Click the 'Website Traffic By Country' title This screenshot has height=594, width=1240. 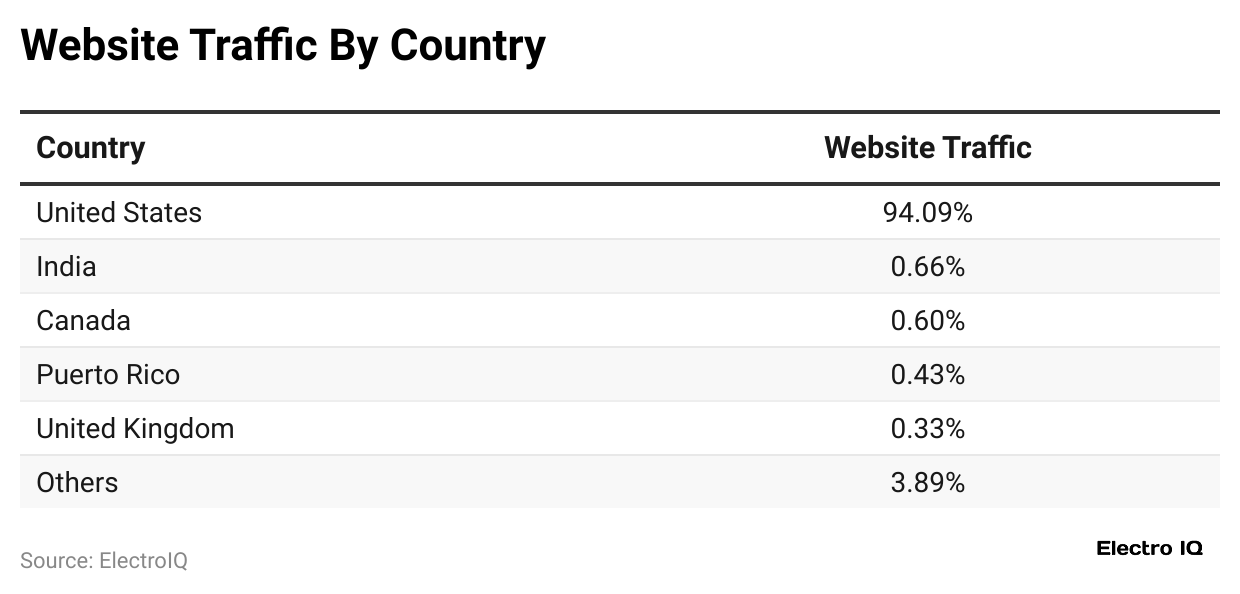tap(283, 46)
